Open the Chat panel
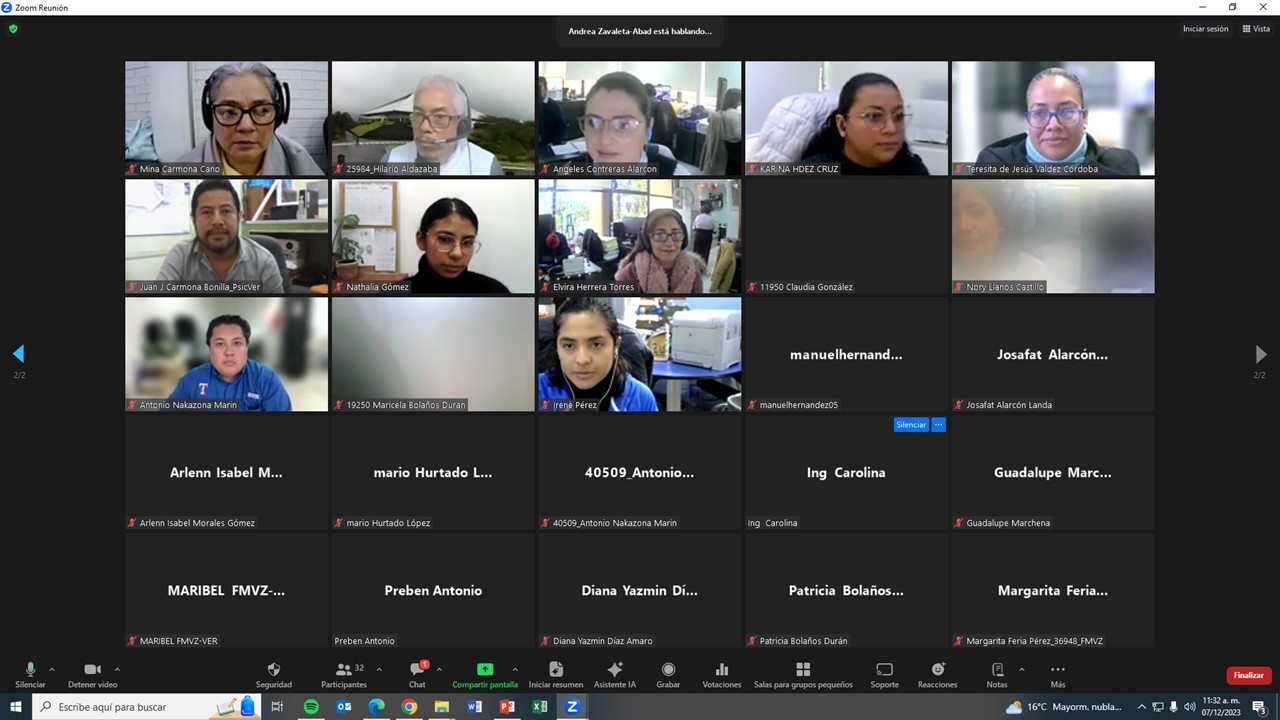 (417, 670)
